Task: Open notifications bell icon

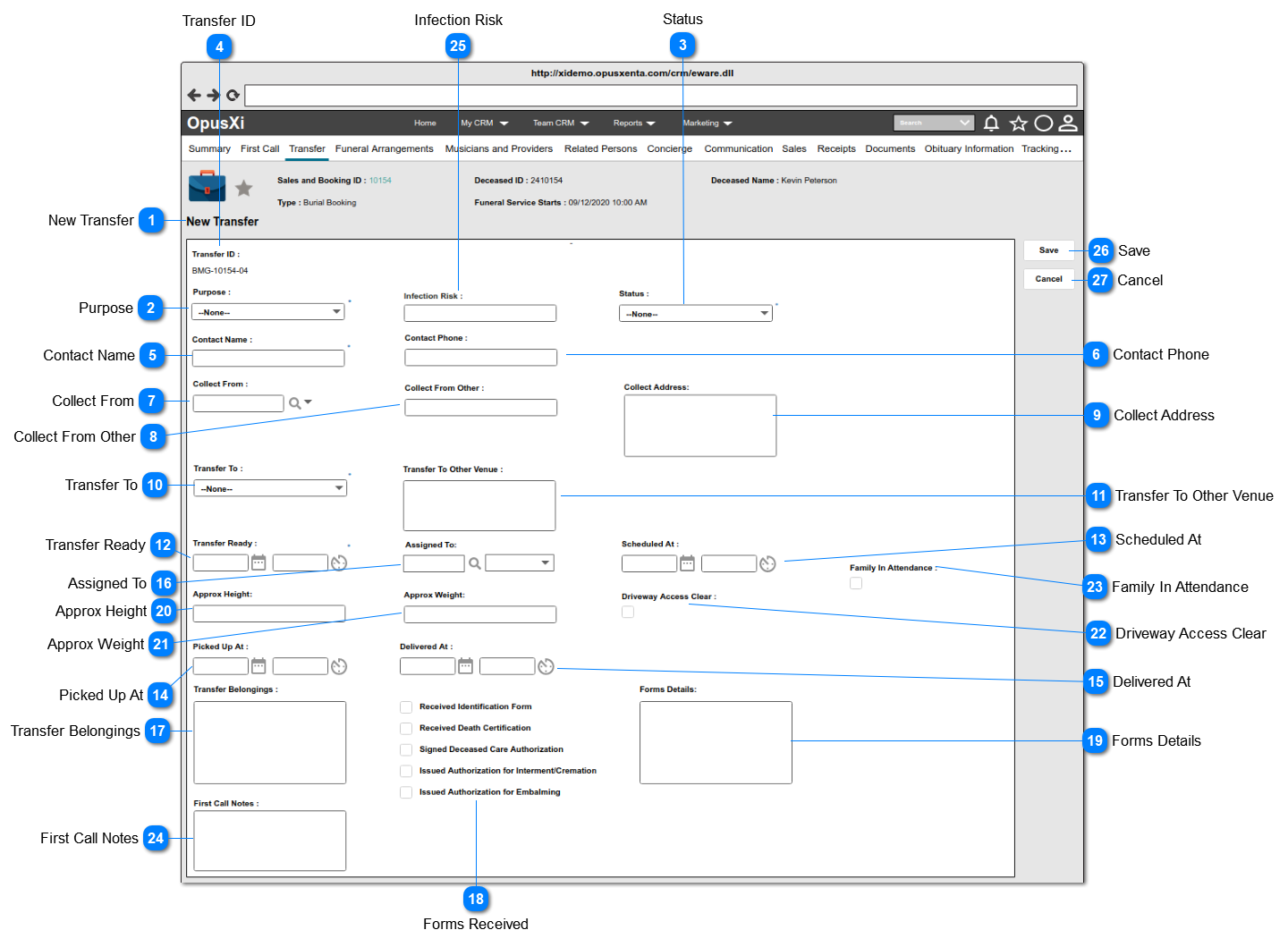Action: (991, 123)
